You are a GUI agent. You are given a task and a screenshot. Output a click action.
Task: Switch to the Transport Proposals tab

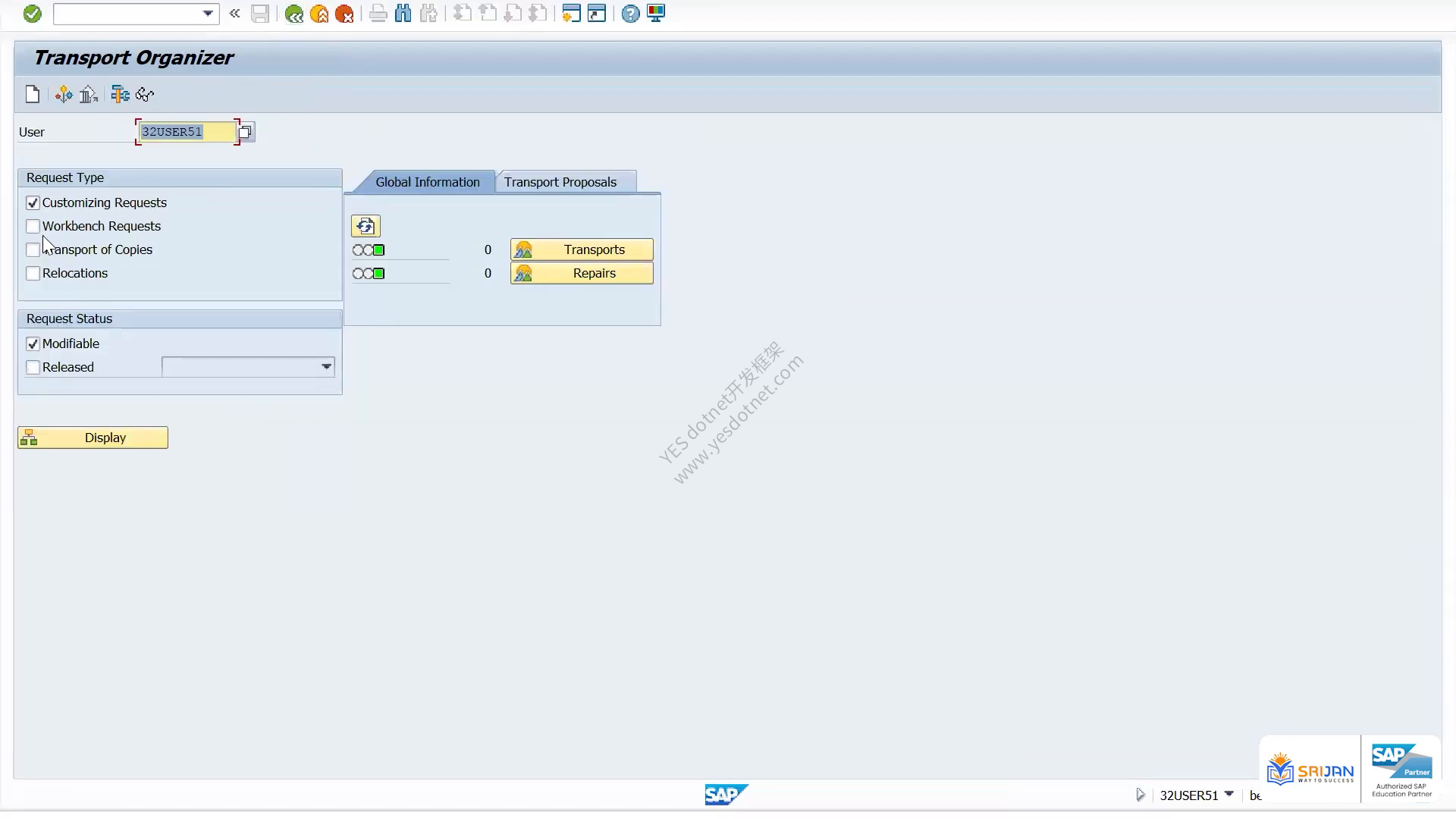pyautogui.click(x=560, y=182)
